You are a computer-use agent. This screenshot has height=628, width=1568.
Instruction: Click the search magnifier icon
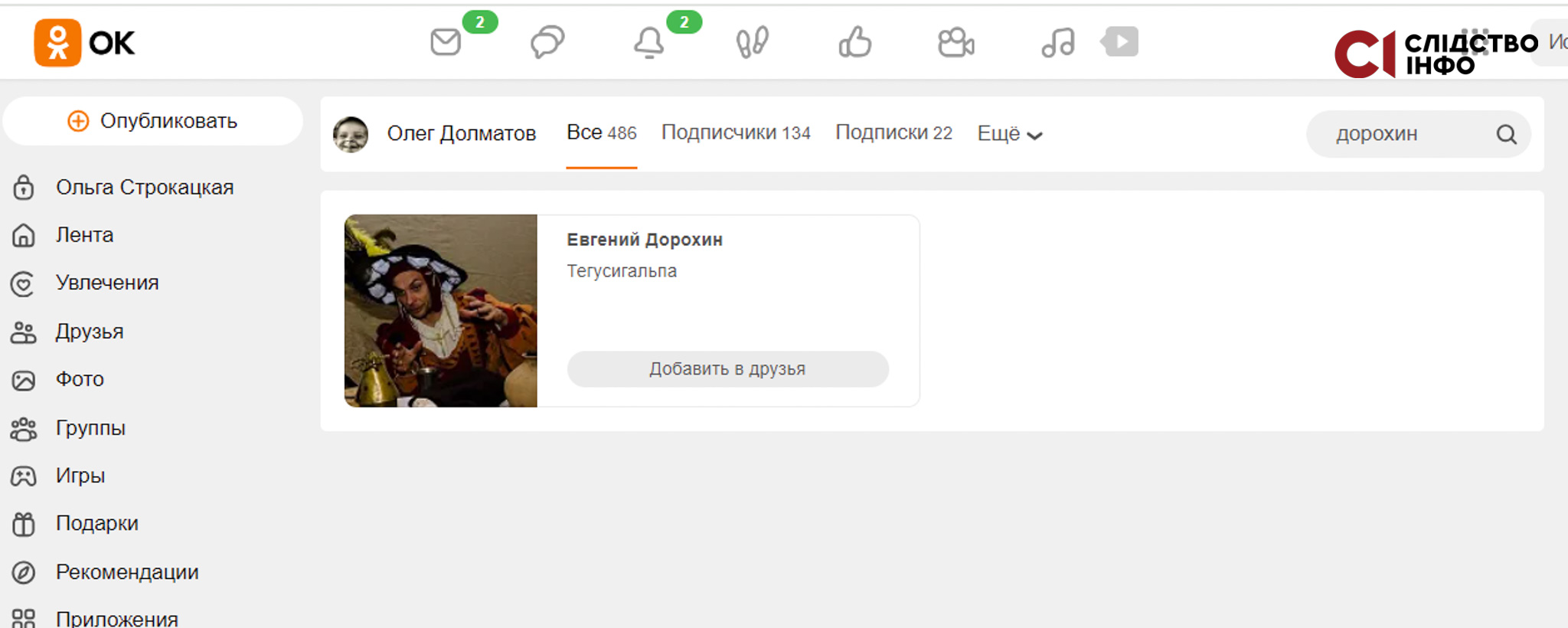click(1506, 135)
